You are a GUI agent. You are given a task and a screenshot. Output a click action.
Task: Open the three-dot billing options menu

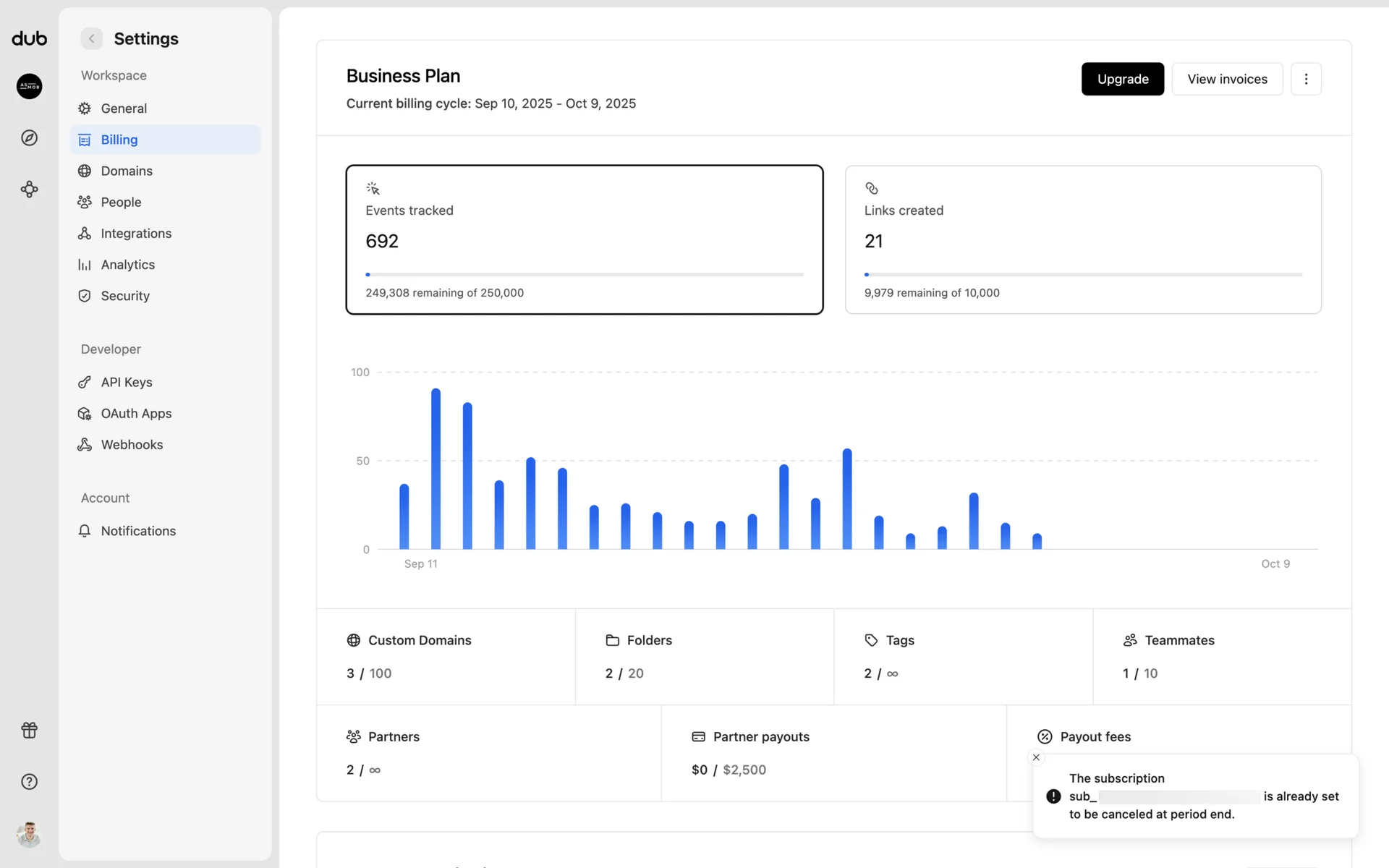(x=1306, y=79)
